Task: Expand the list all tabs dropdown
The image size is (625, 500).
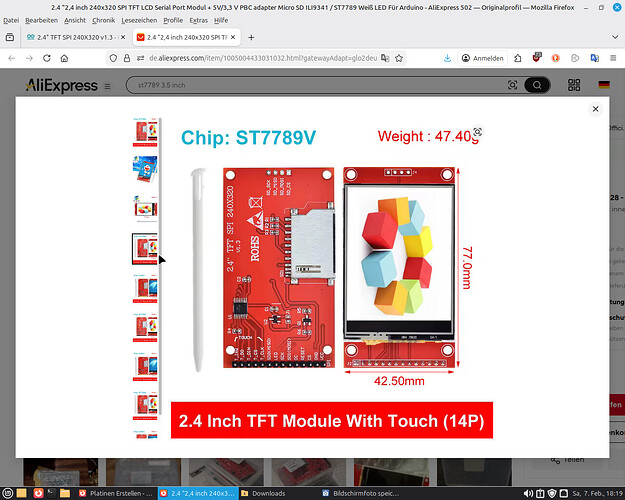Action: [612, 37]
